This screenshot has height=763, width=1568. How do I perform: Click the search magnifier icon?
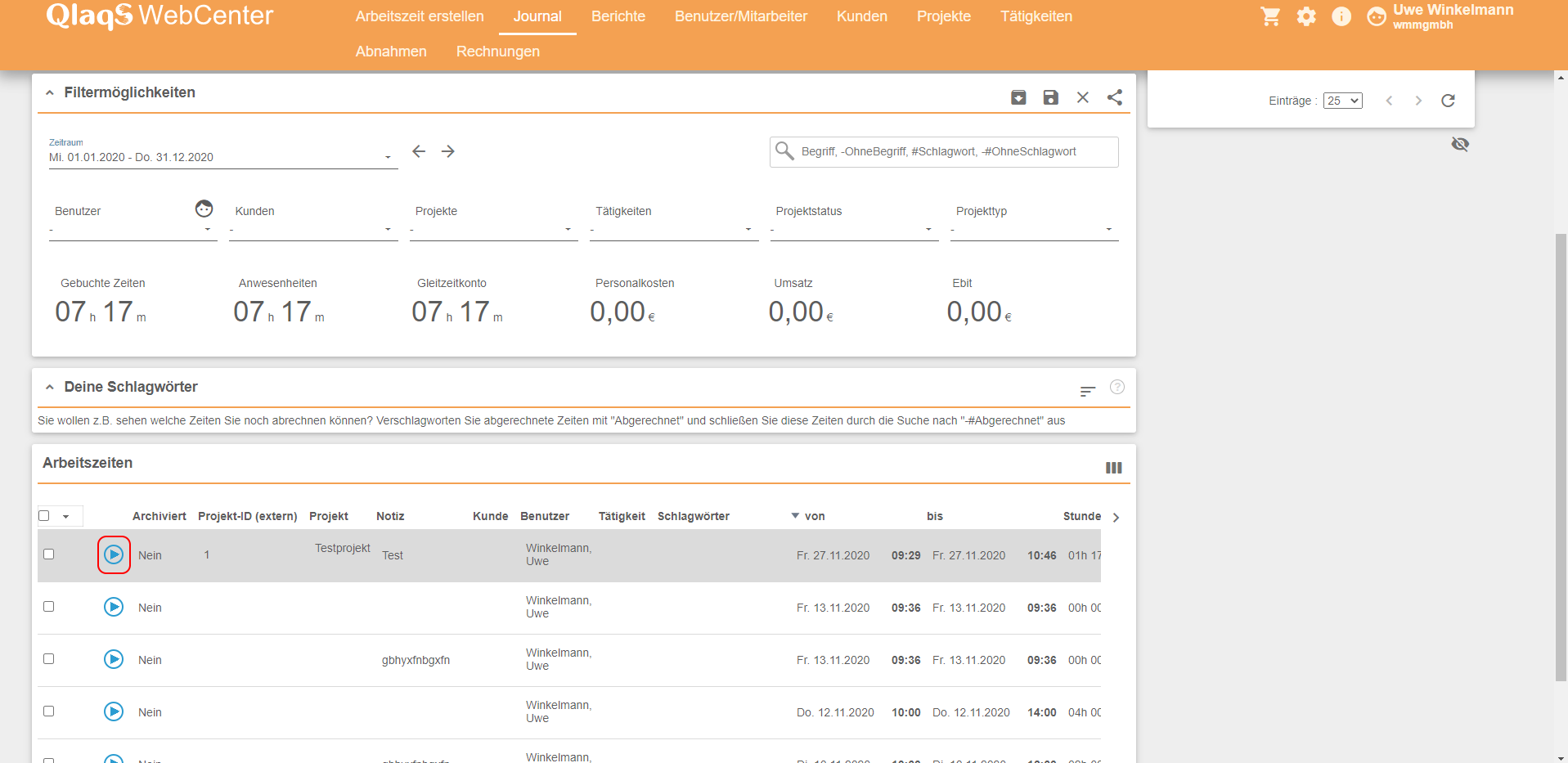(784, 151)
